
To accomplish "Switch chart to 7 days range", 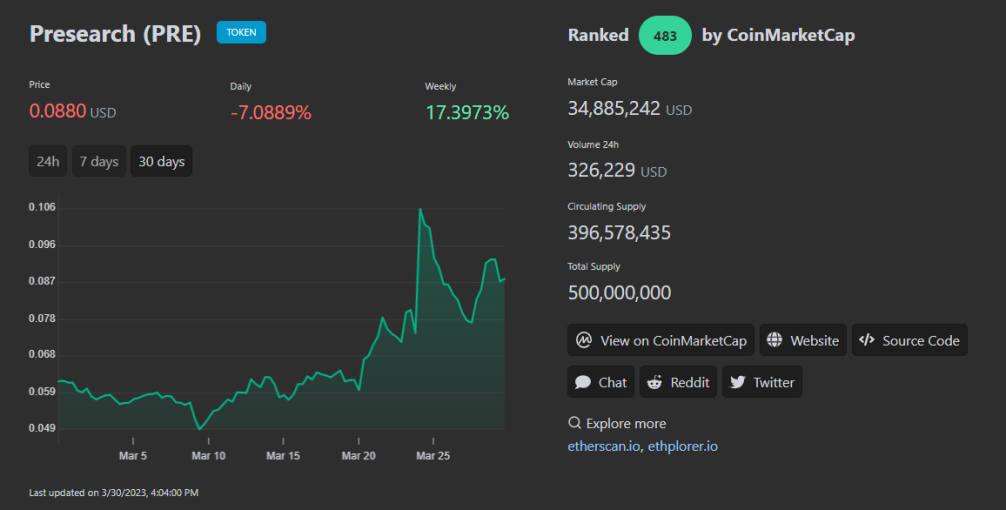I will click(99, 161).
